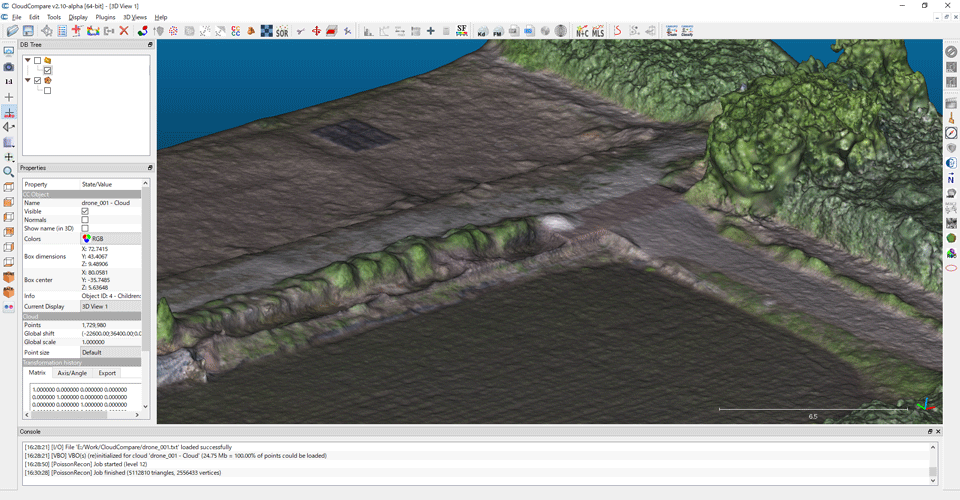Open the translate/rotate tool
The width and height of the screenshot is (960, 500).
coord(316,31)
